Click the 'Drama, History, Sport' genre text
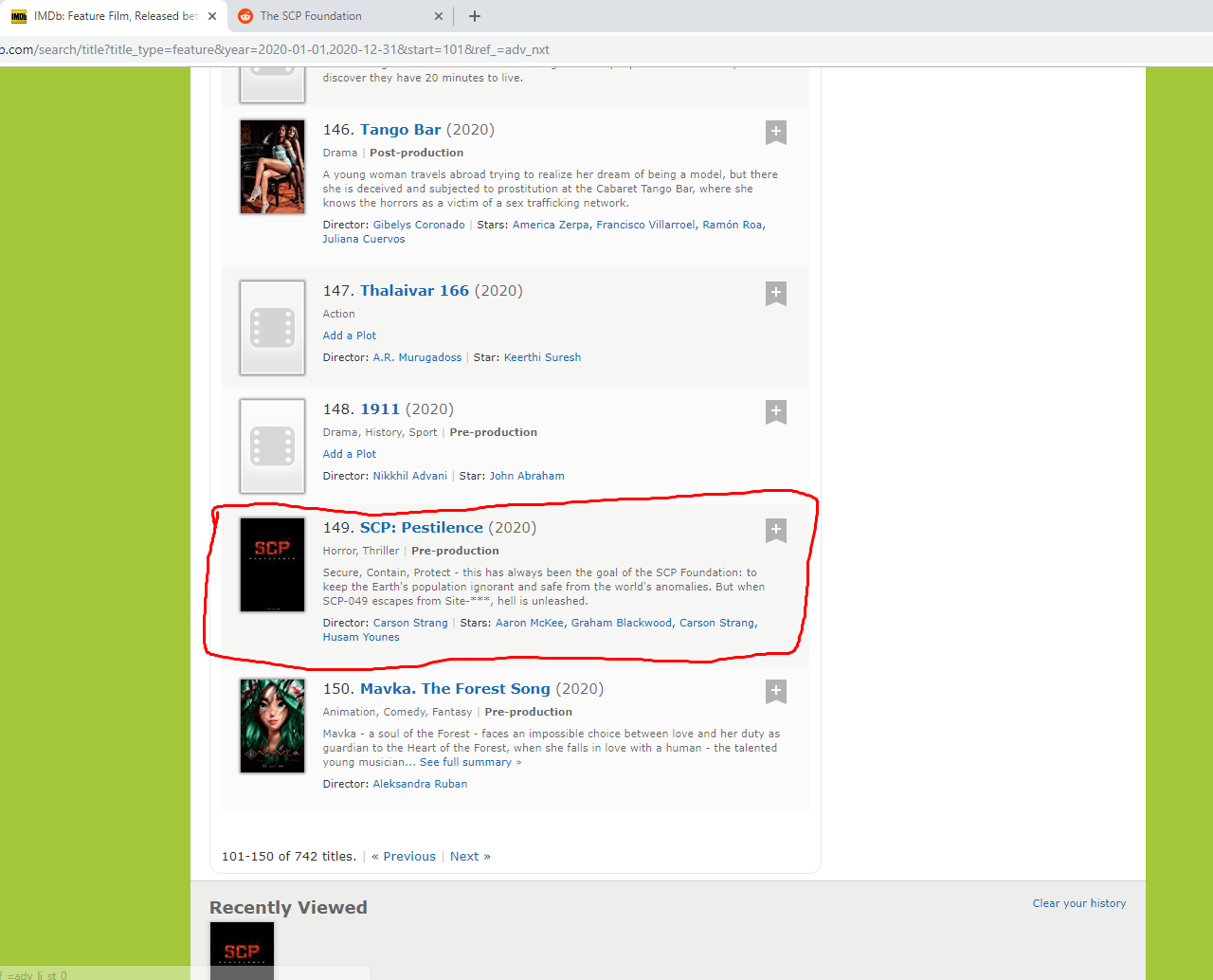This screenshot has width=1213, height=980. pos(380,432)
